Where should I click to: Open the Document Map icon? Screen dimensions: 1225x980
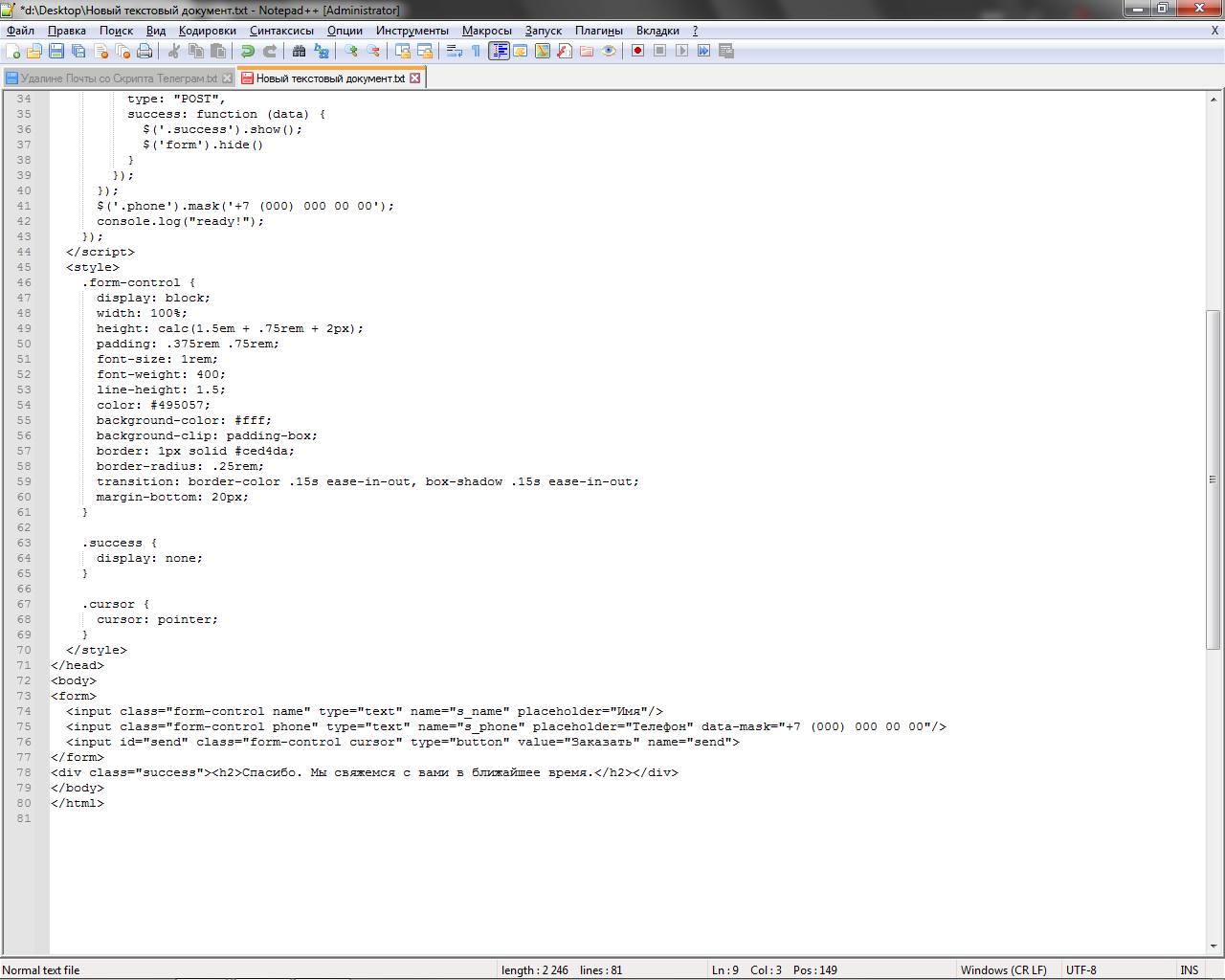(x=543, y=51)
